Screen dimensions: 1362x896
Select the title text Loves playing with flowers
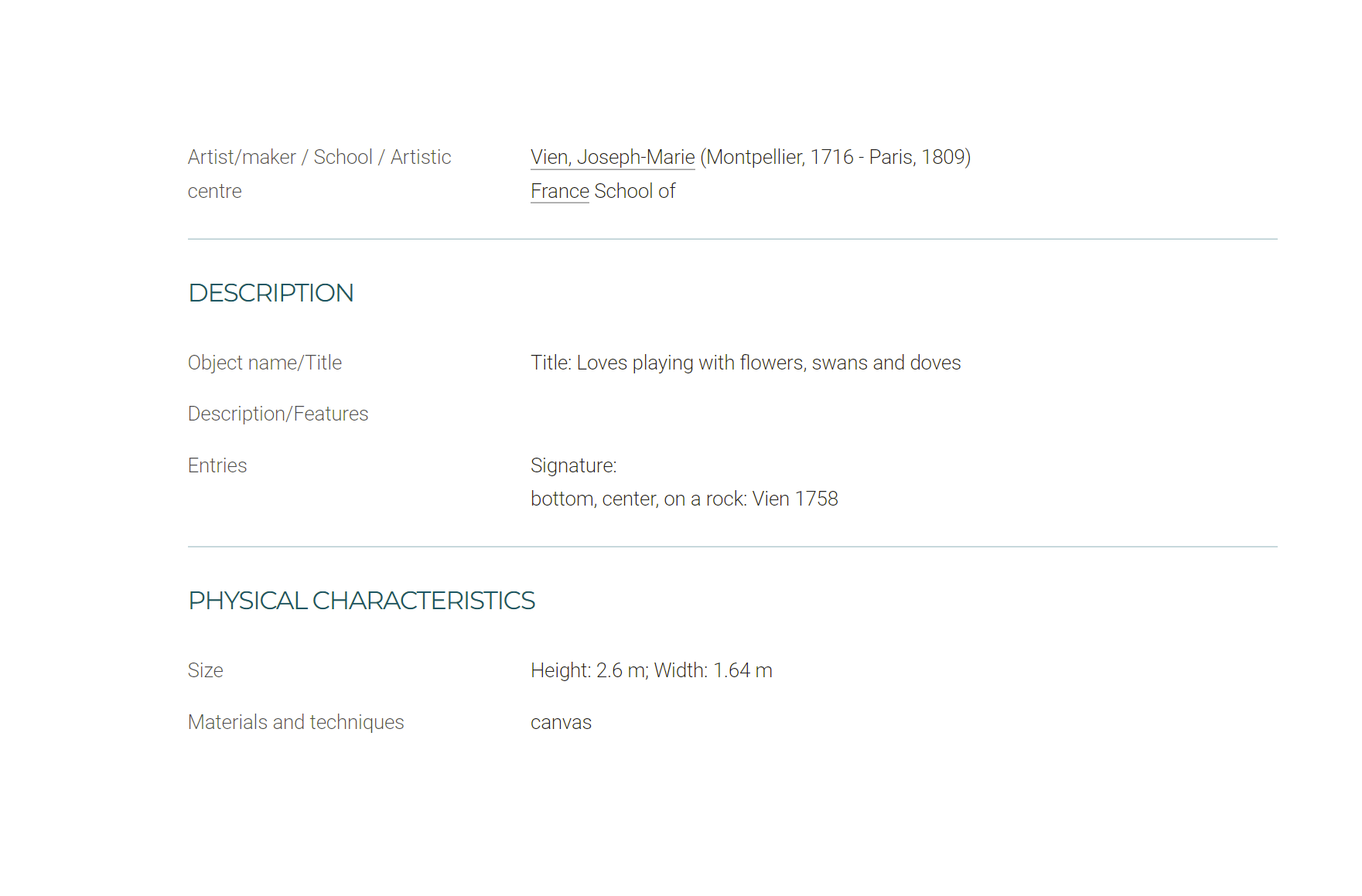[691, 363]
